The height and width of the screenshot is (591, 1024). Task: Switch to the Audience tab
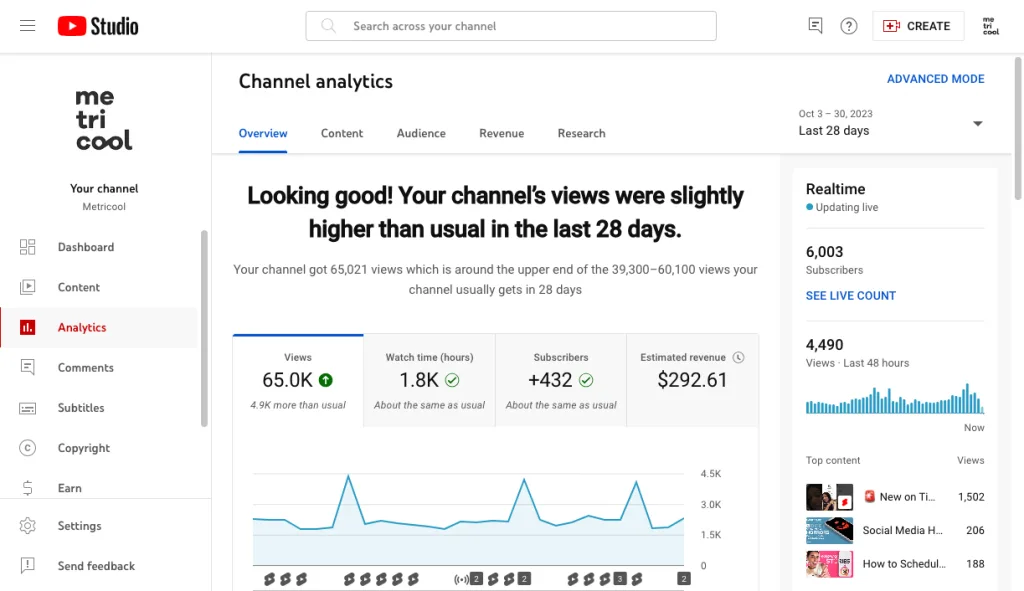coord(421,133)
